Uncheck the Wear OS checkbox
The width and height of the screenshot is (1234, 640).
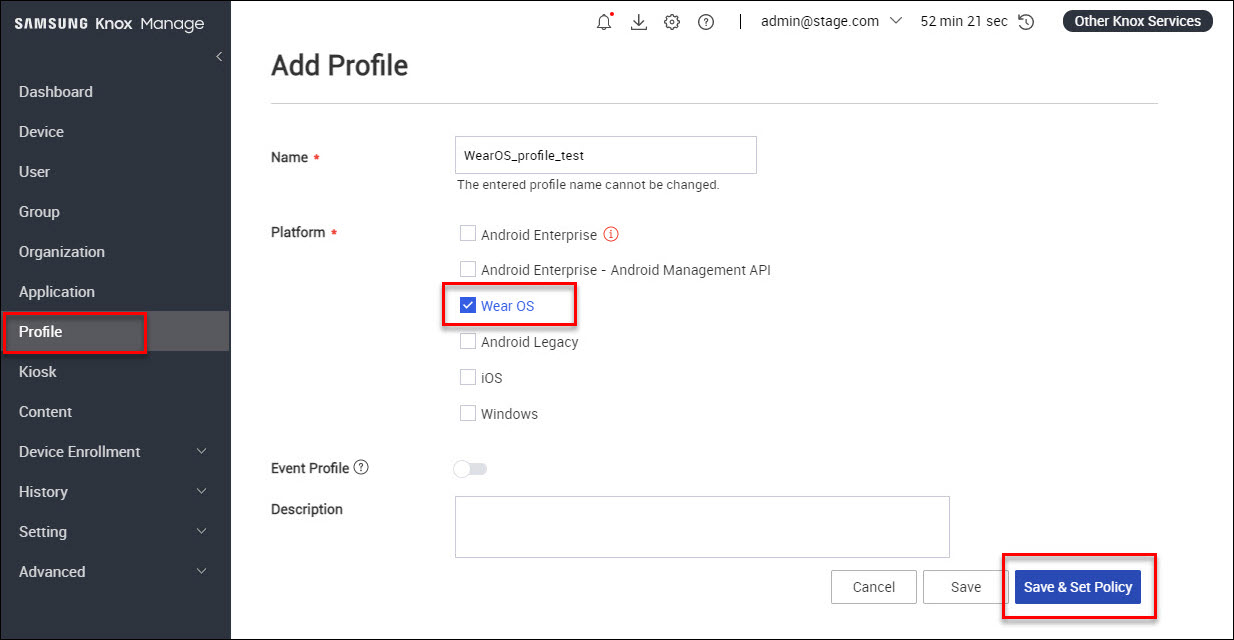pos(467,306)
